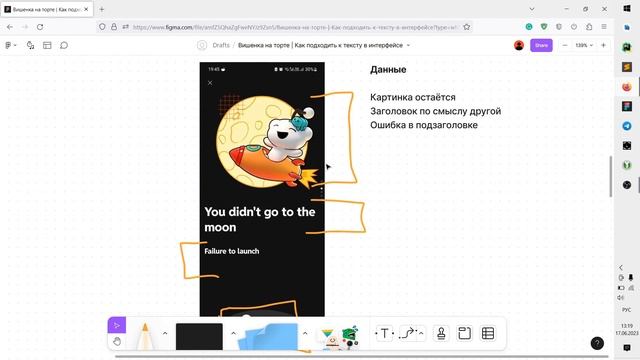Click the text Заголовок по смыслу другой

pos(436,111)
